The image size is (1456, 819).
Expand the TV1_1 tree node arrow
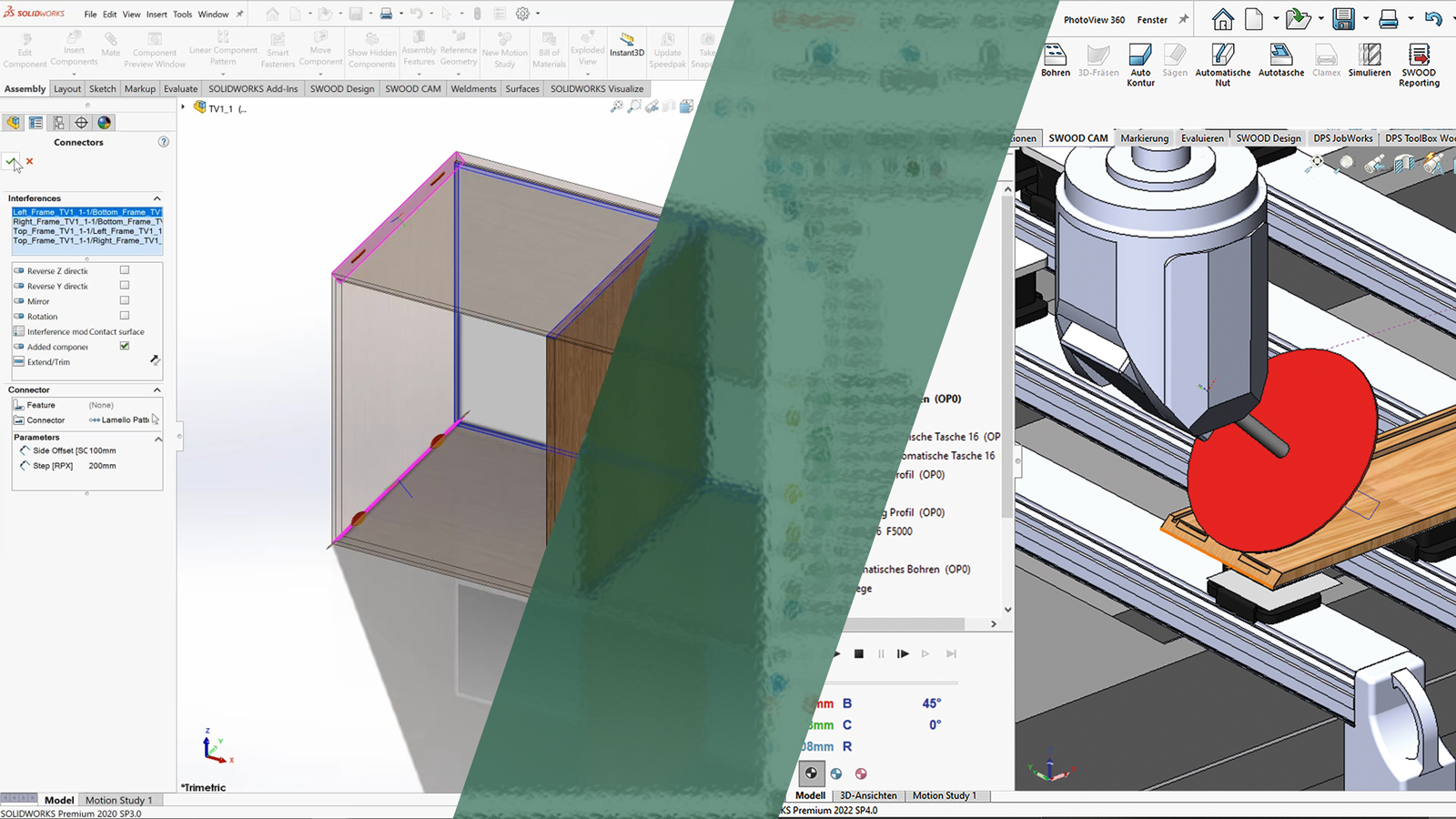point(183,107)
